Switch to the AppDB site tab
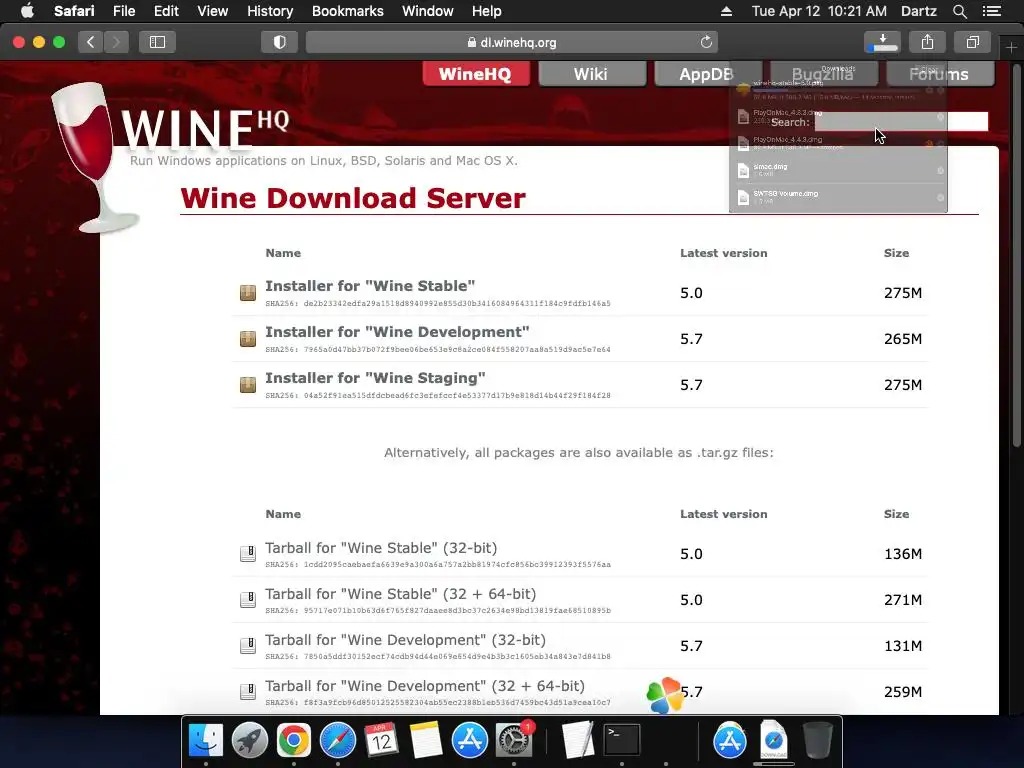This screenshot has height=768, width=1024. click(708, 74)
